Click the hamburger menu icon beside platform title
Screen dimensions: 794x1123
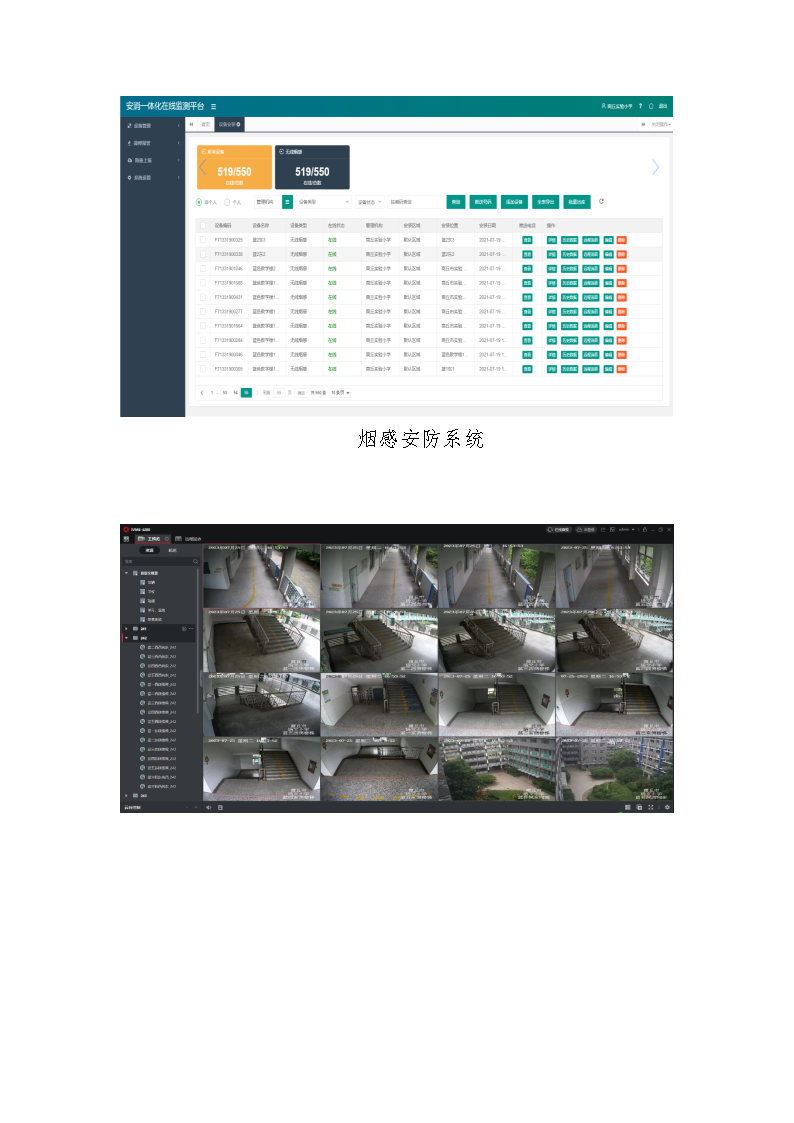pos(213,106)
